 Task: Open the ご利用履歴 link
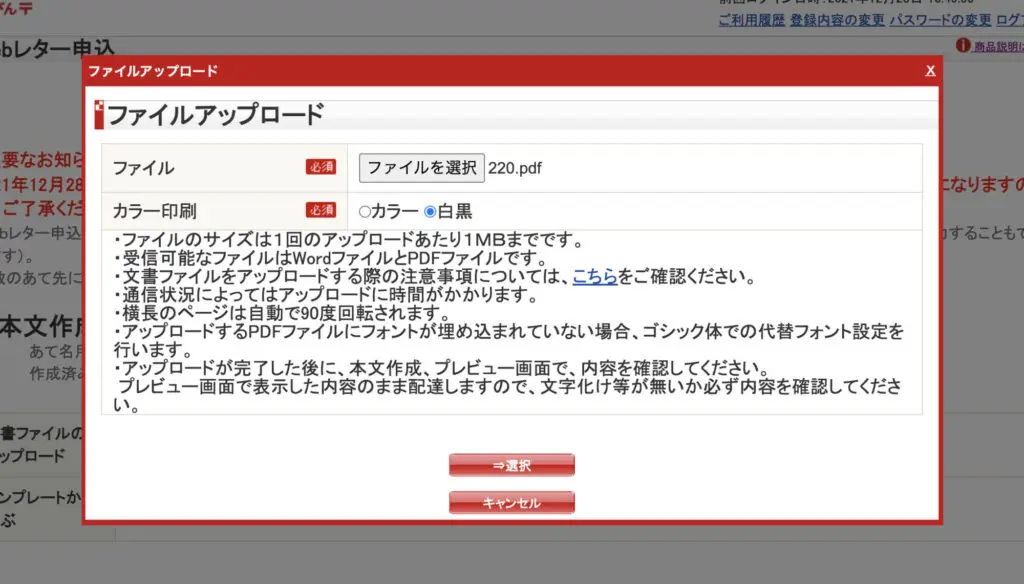751,20
